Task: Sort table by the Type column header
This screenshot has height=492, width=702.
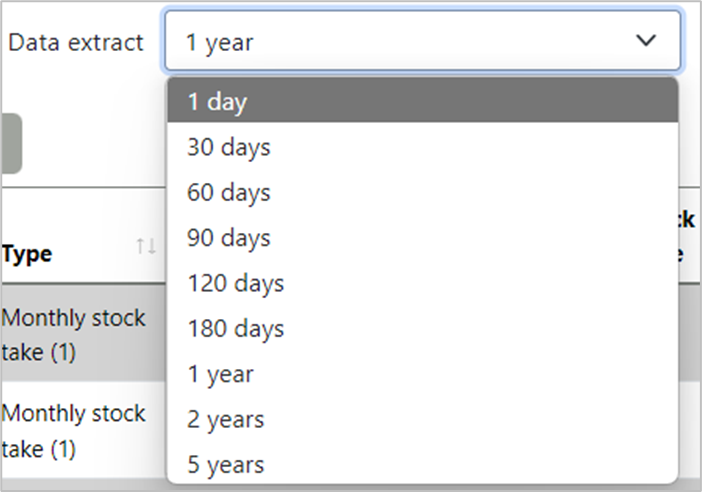Action: click(x=27, y=254)
